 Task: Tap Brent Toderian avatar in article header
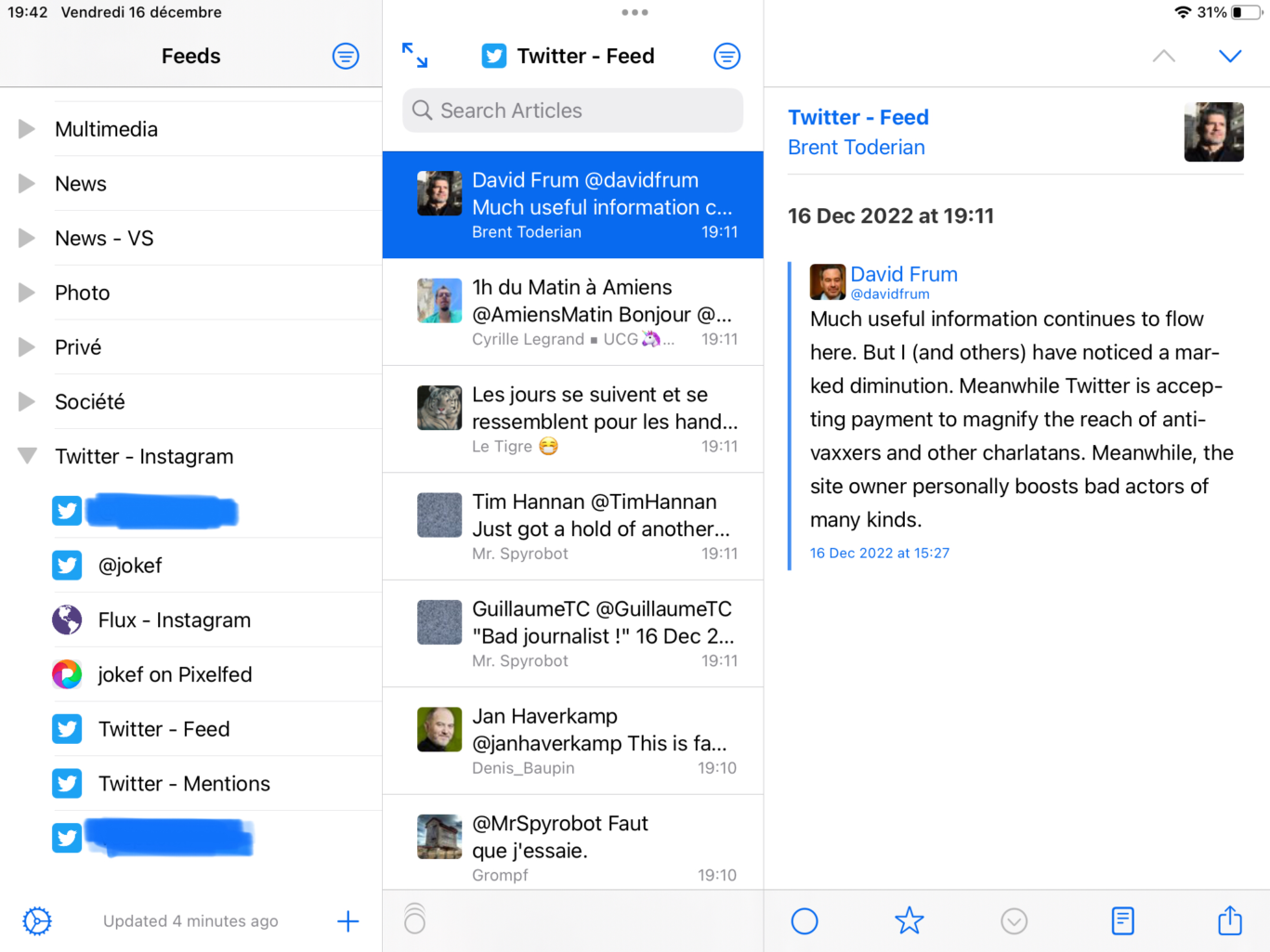[x=1213, y=132]
